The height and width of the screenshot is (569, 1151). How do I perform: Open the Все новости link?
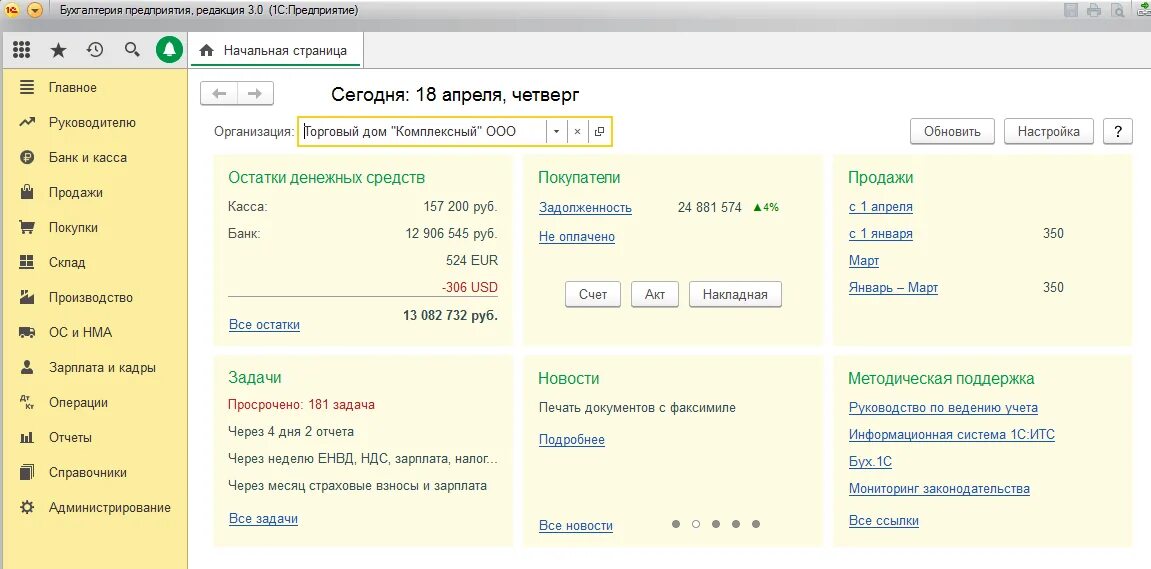pyautogui.click(x=576, y=526)
